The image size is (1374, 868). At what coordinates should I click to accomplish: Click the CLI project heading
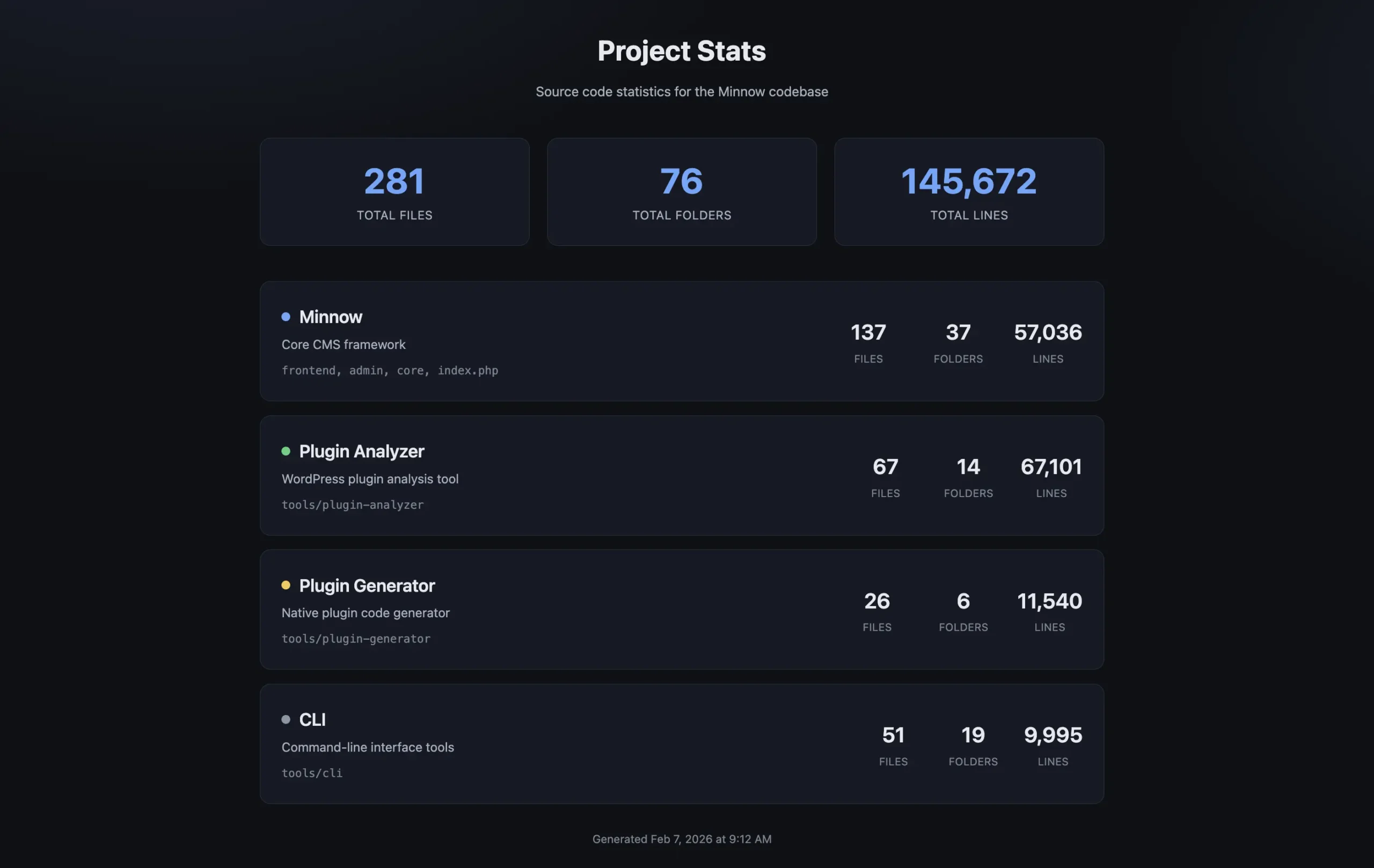312,720
